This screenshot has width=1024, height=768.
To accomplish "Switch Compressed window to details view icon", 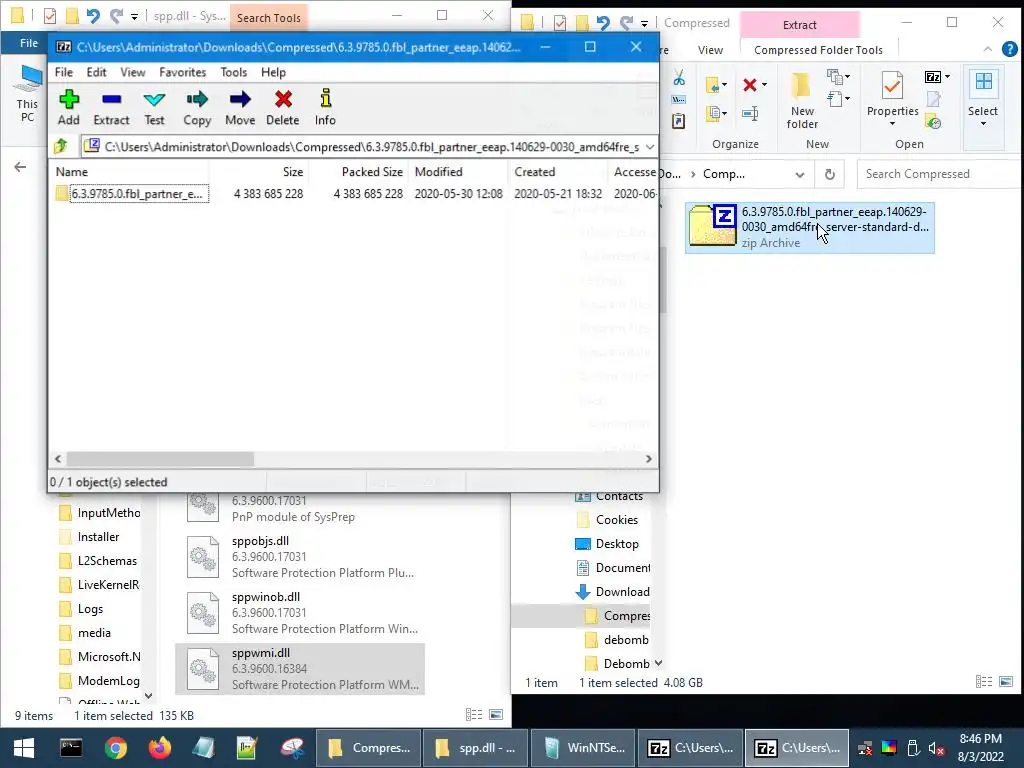I will click(x=984, y=682).
